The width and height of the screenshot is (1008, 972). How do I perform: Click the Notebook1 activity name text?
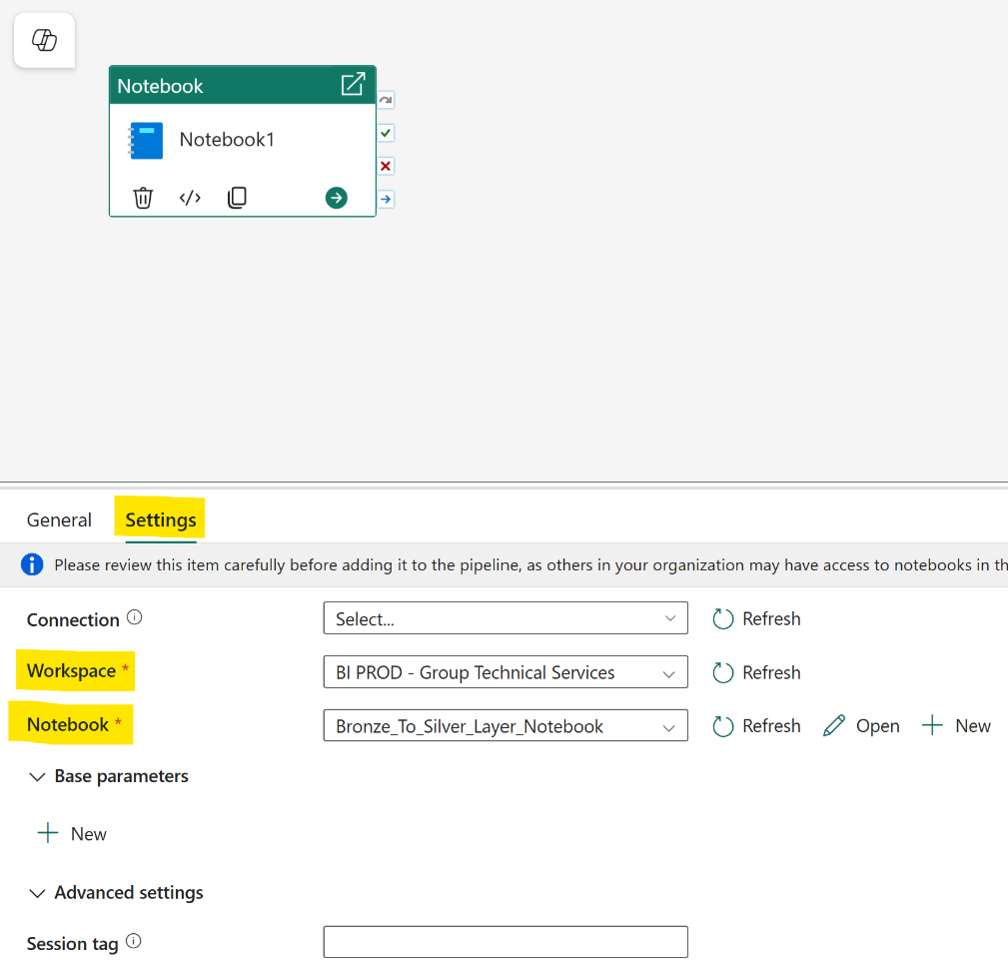(227, 140)
